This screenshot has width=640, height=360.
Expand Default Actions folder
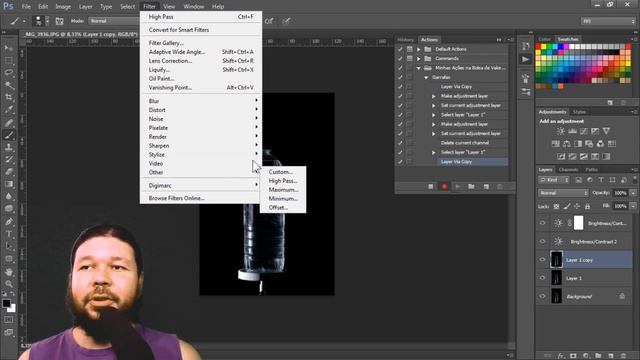click(418, 49)
